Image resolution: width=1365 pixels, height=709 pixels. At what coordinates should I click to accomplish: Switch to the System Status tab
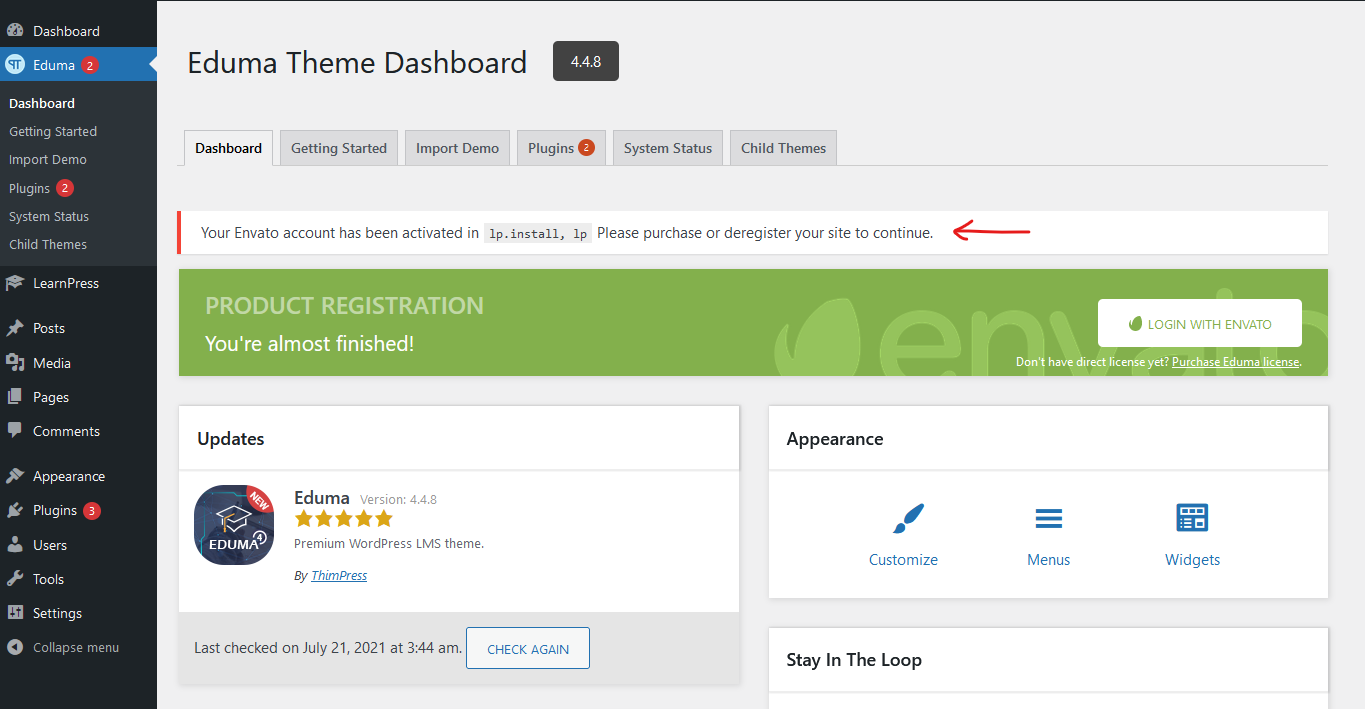(667, 148)
